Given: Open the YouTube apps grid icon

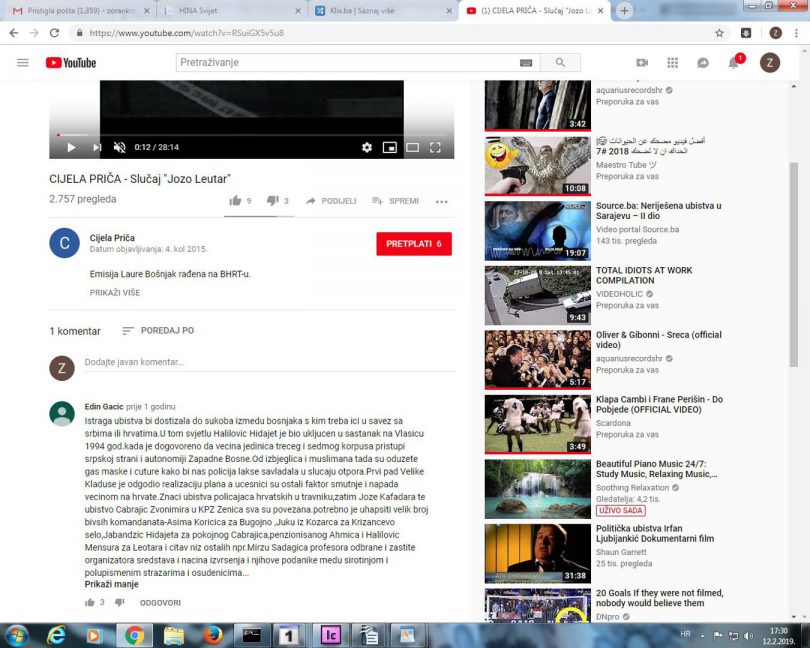Looking at the screenshot, I should click(672, 63).
